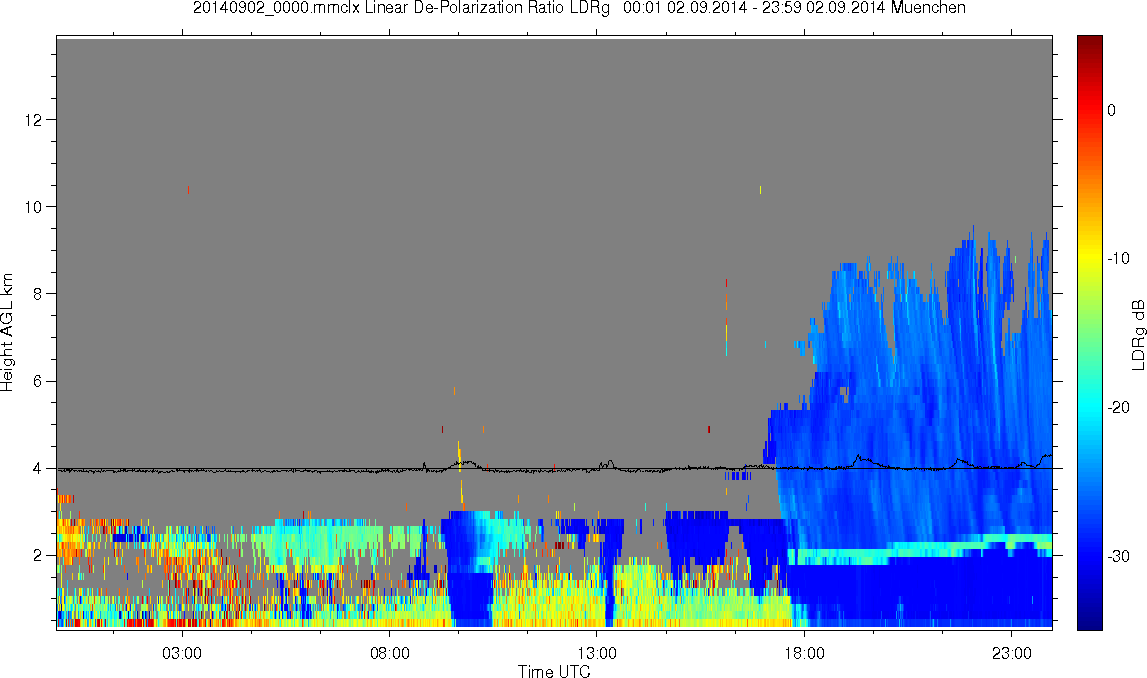Click the '6' height tick label

[37, 381]
